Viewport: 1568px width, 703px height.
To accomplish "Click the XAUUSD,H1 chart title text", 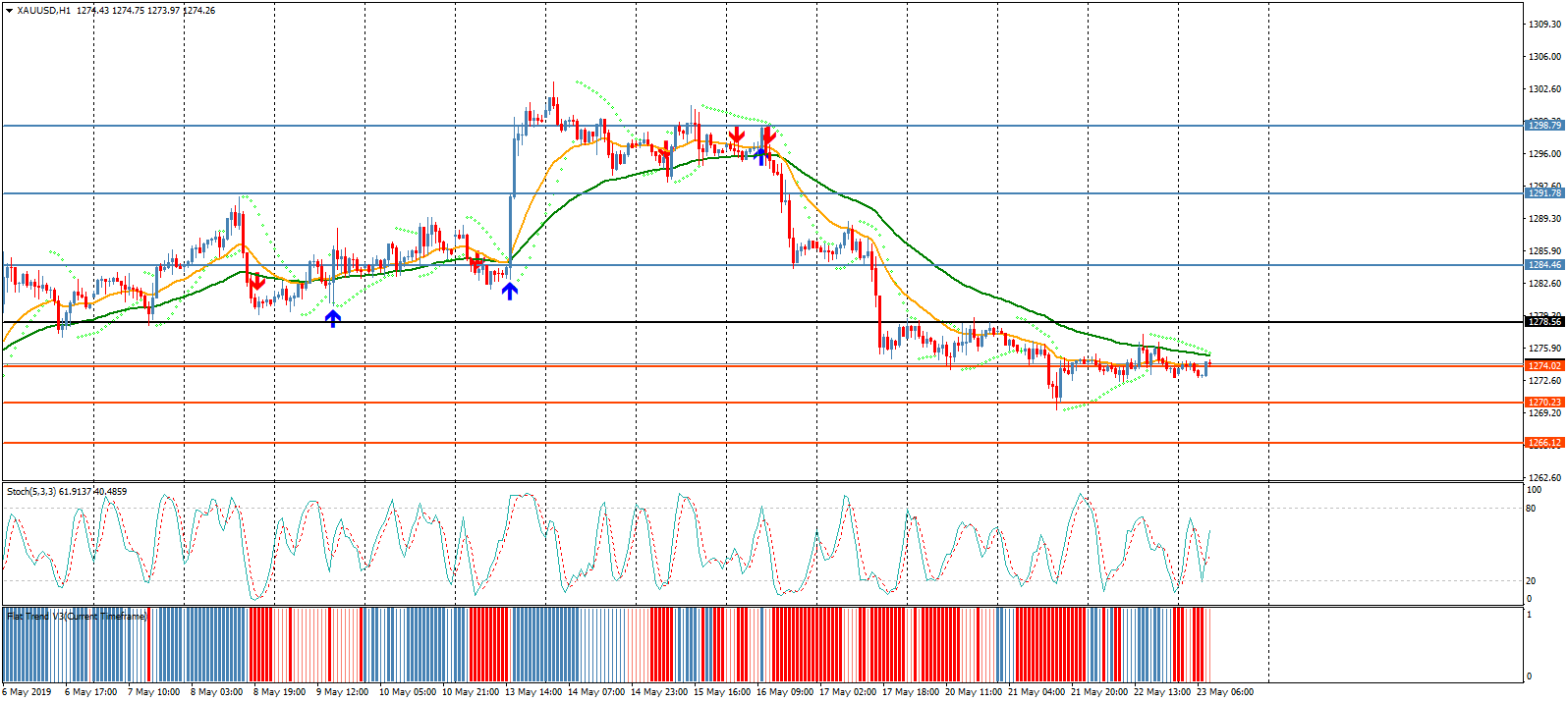I will point(43,11).
